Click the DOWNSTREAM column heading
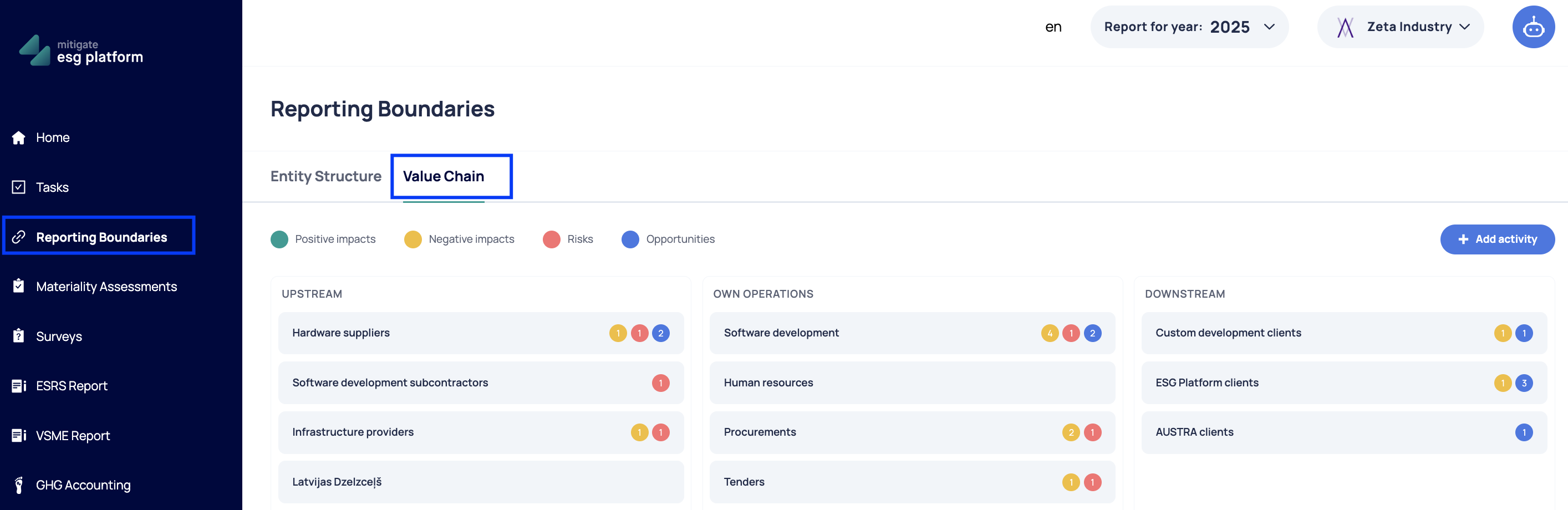Image resolution: width=1568 pixels, height=510 pixels. 1184,294
